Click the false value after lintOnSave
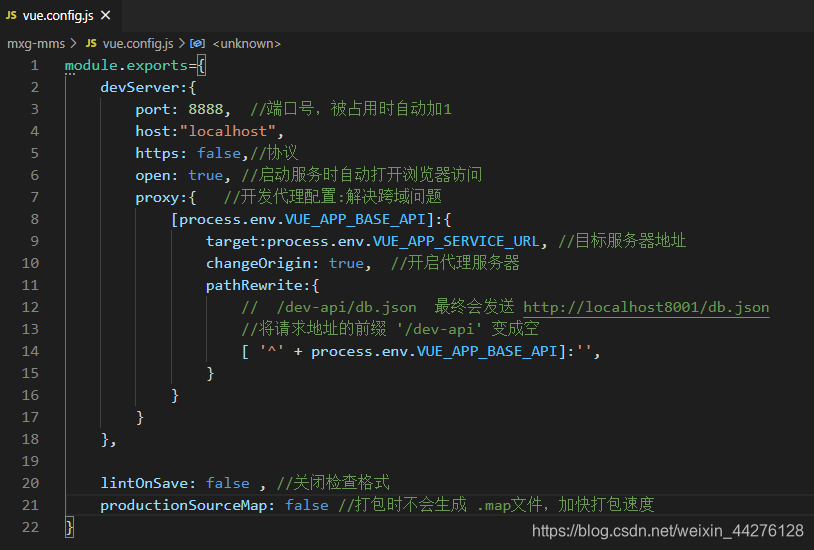The height and width of the screenshot is (550, 814). point(227,483)
